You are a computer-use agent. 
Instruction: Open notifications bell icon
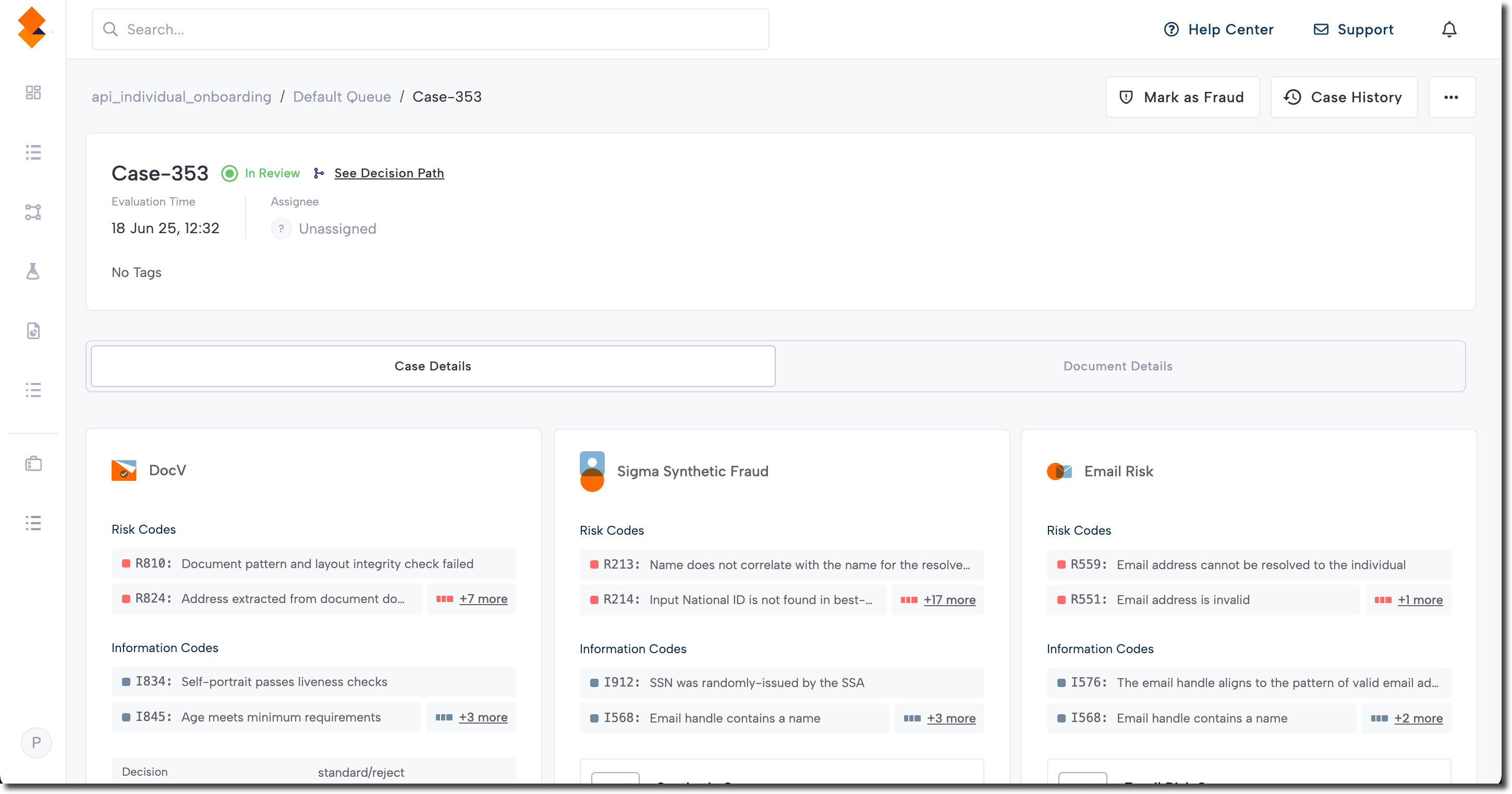click(x=1448, y=29)
